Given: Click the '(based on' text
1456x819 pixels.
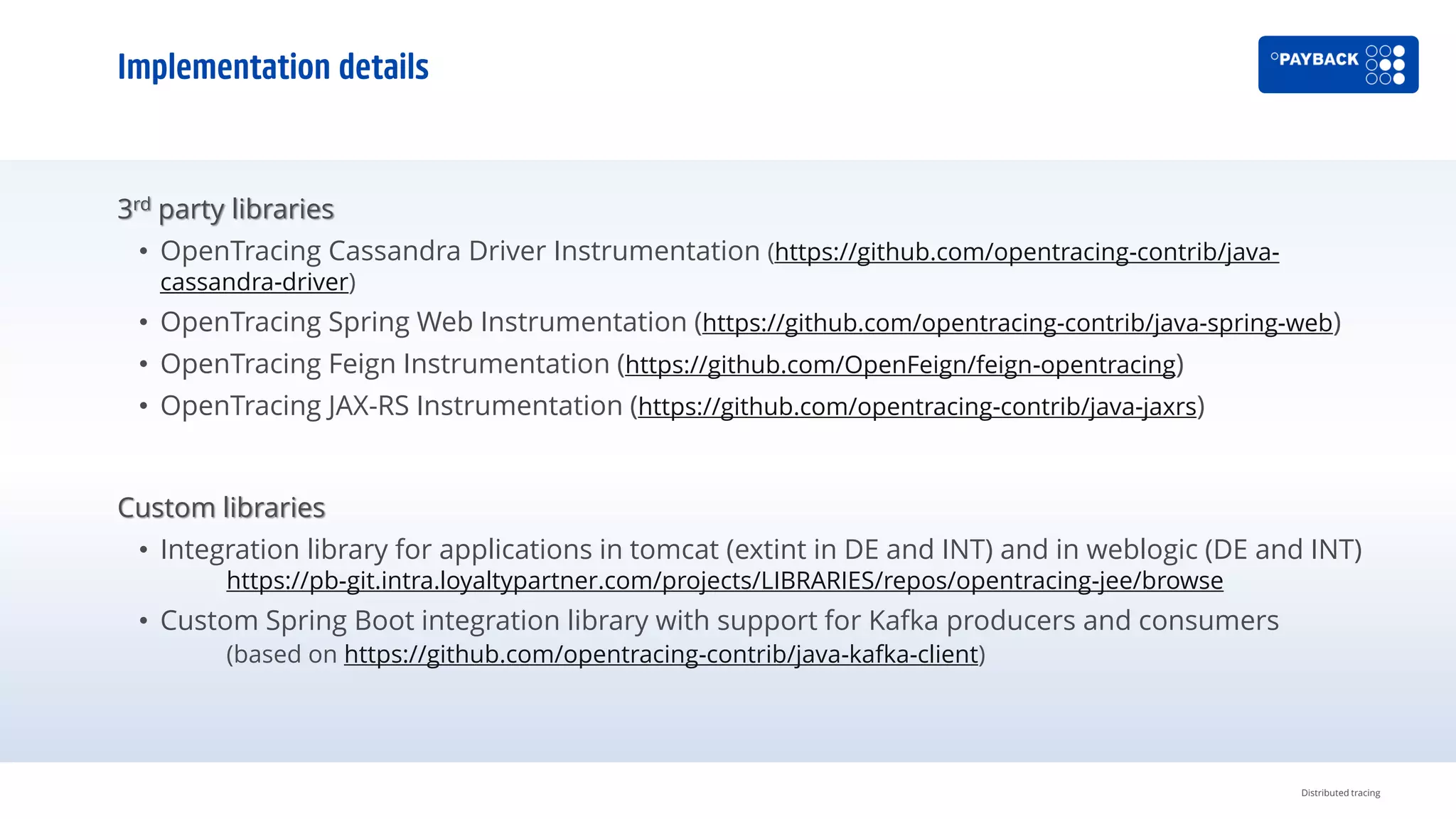Looking at the screenshot, I should (282, 655).
